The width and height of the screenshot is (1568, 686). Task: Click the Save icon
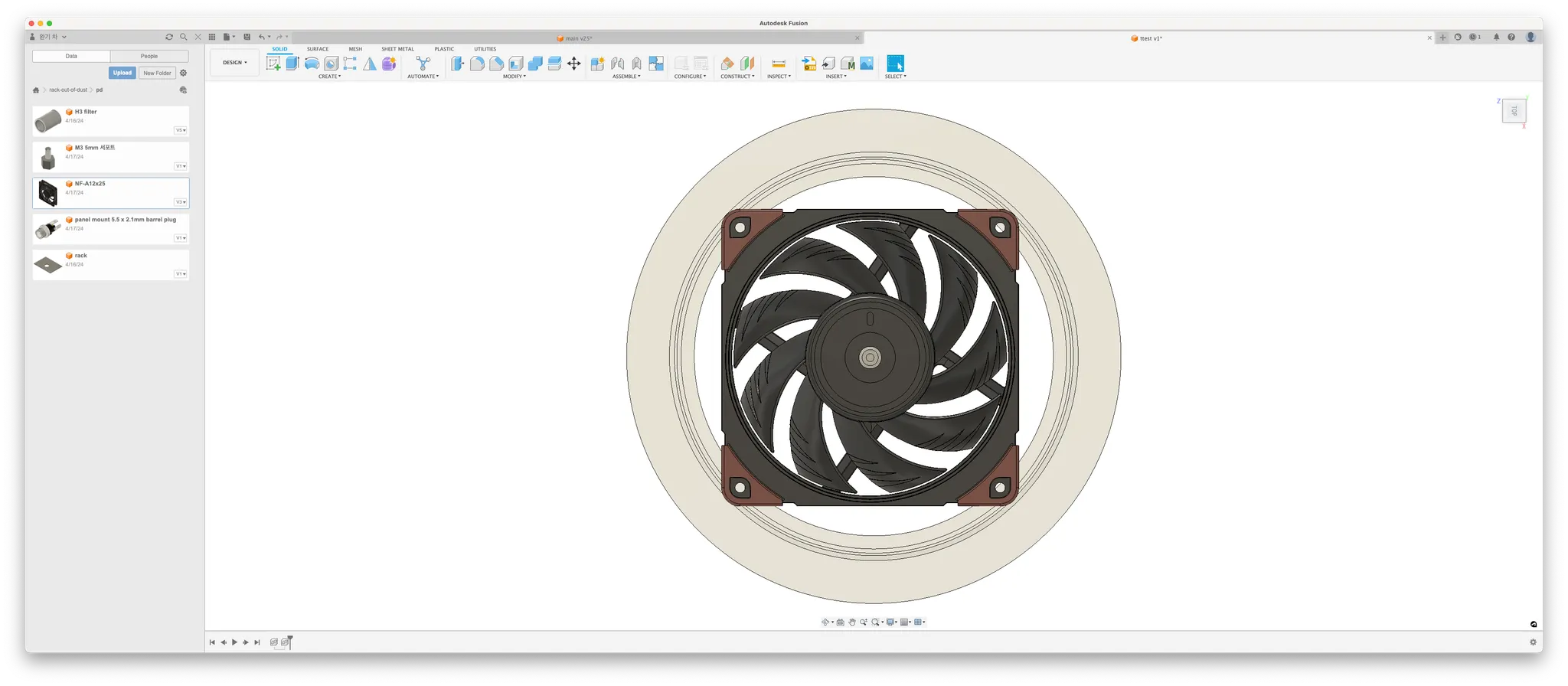[x=247, y=37]
